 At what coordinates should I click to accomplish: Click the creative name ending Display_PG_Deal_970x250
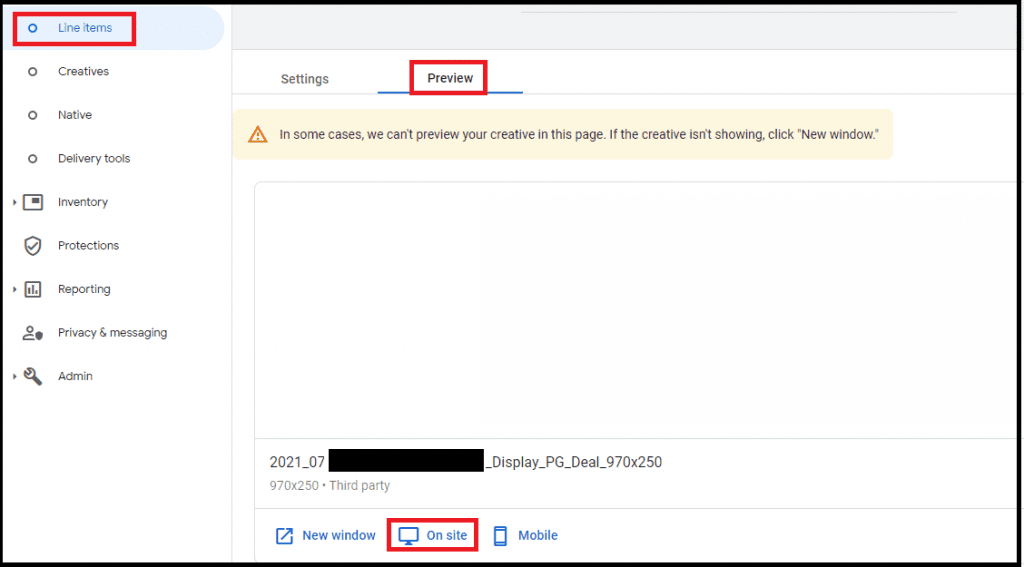466,462
